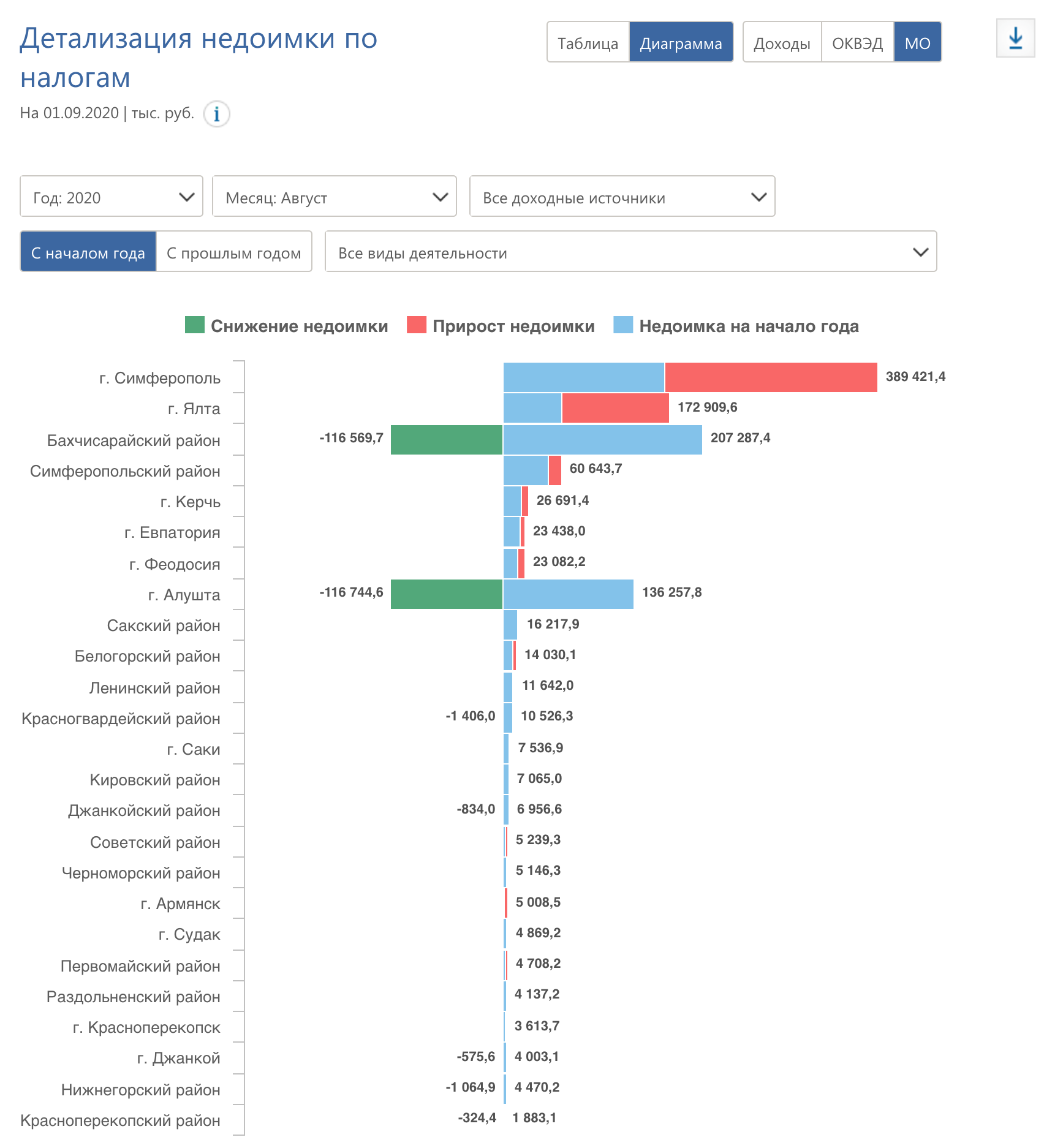Switch to the 'Доходы' tab

tap(782, 43)
